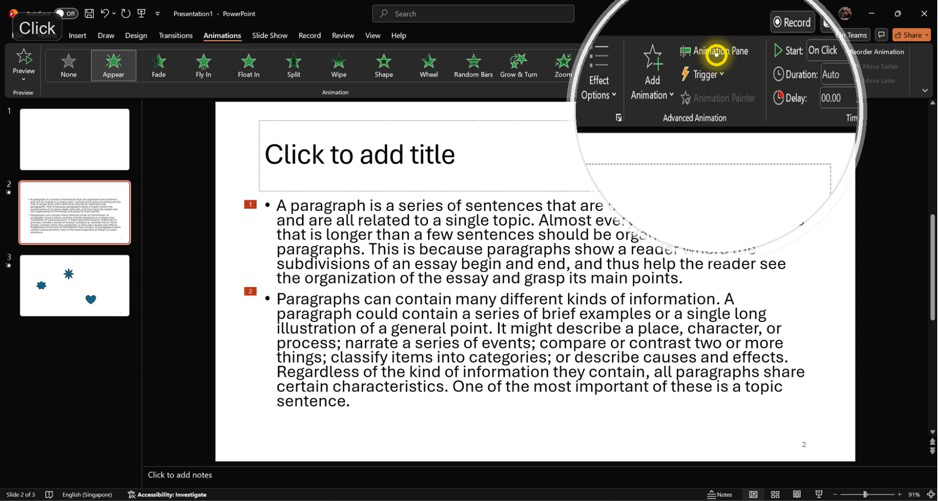The width and height of the screenshot is (939, 501).
Task: Click the zoom slider handle
Action: tap(865, 494)
